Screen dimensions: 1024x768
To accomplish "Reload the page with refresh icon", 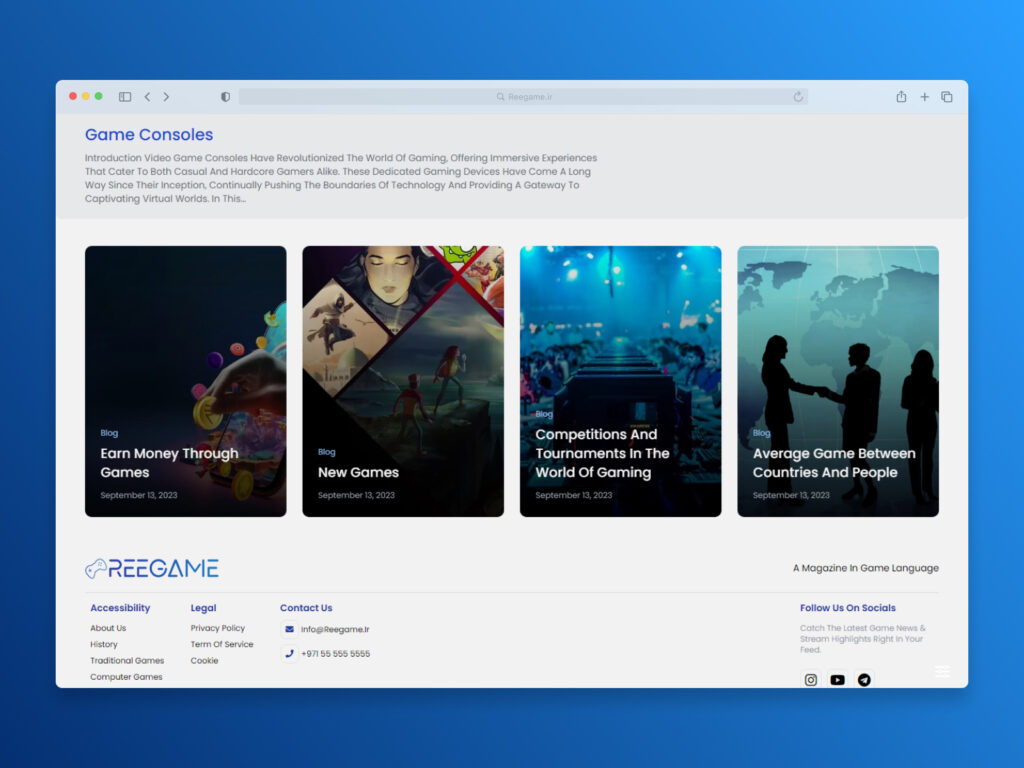I will point(798,97).
